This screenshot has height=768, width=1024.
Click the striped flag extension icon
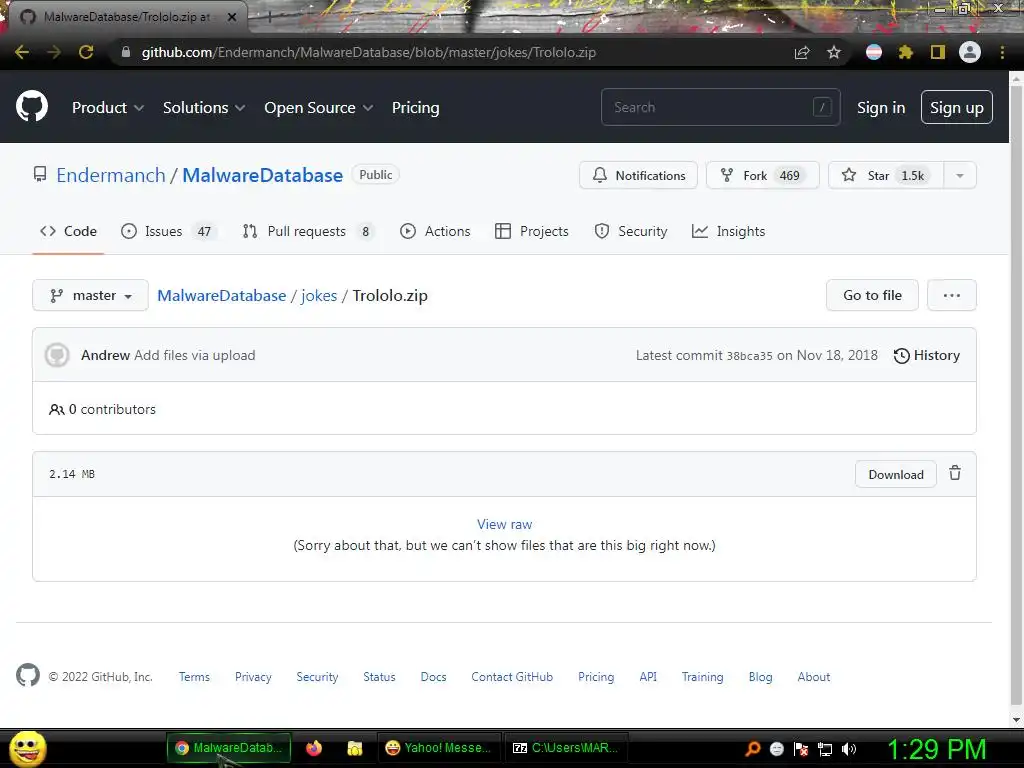(874, 52)
